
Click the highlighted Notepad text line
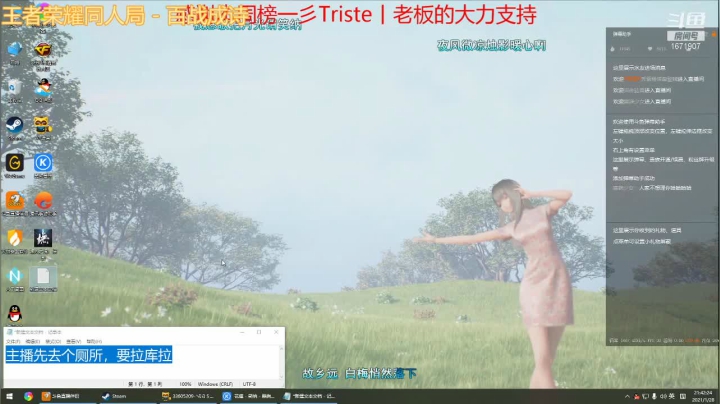click(89, 355)
